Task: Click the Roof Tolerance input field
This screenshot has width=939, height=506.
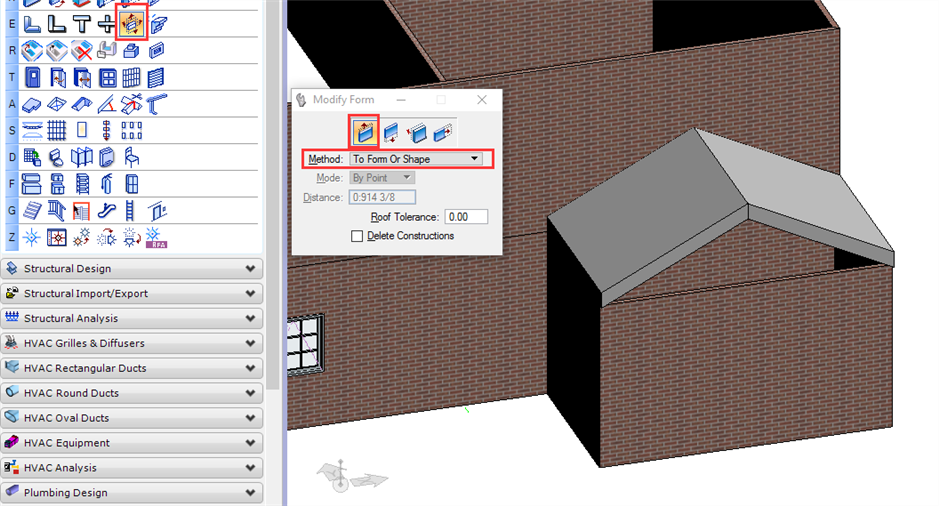Action: pyautogui.click(x=466, y=217)
